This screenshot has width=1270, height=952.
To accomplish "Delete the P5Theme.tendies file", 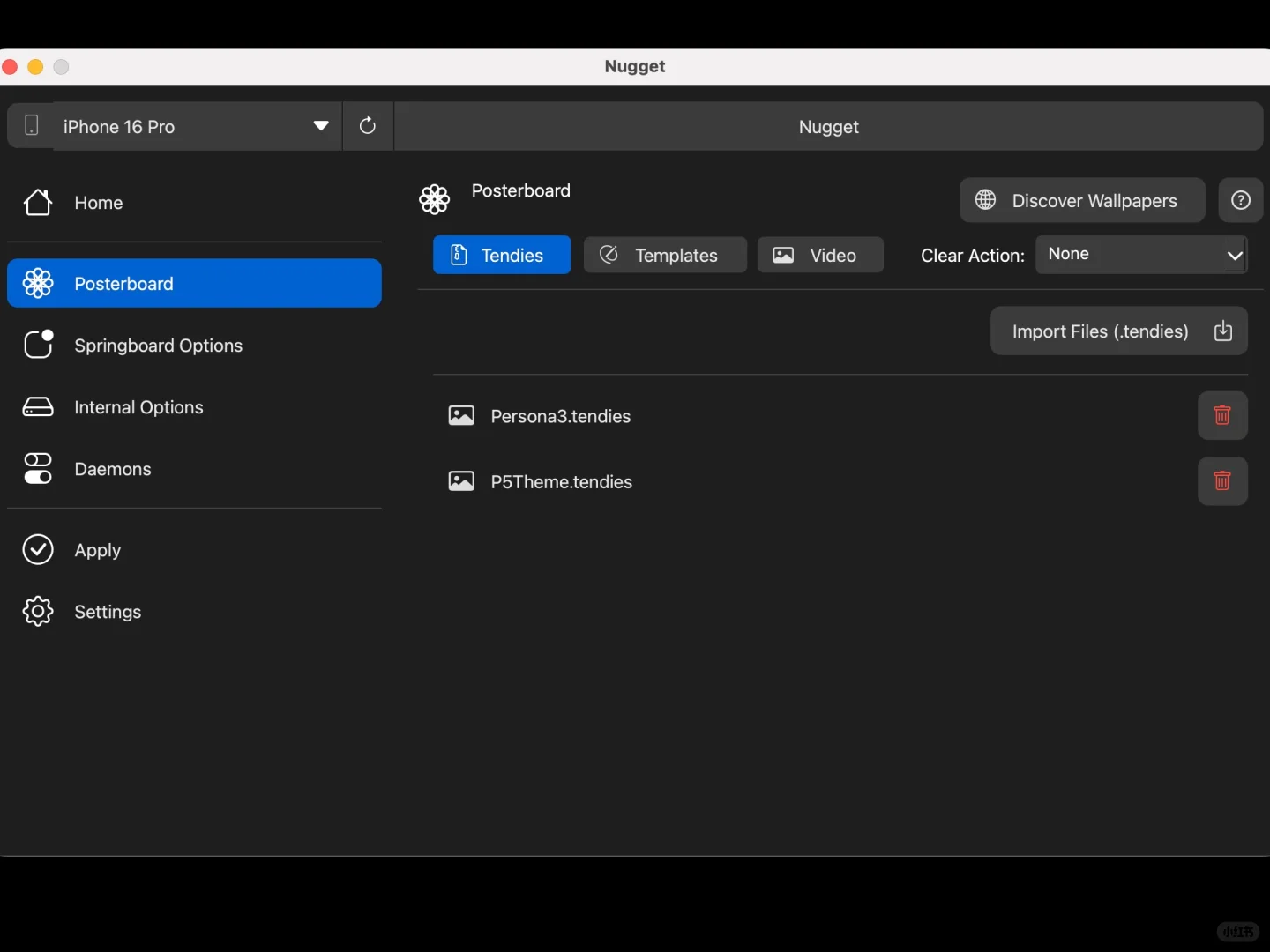I will point(1222,481).
